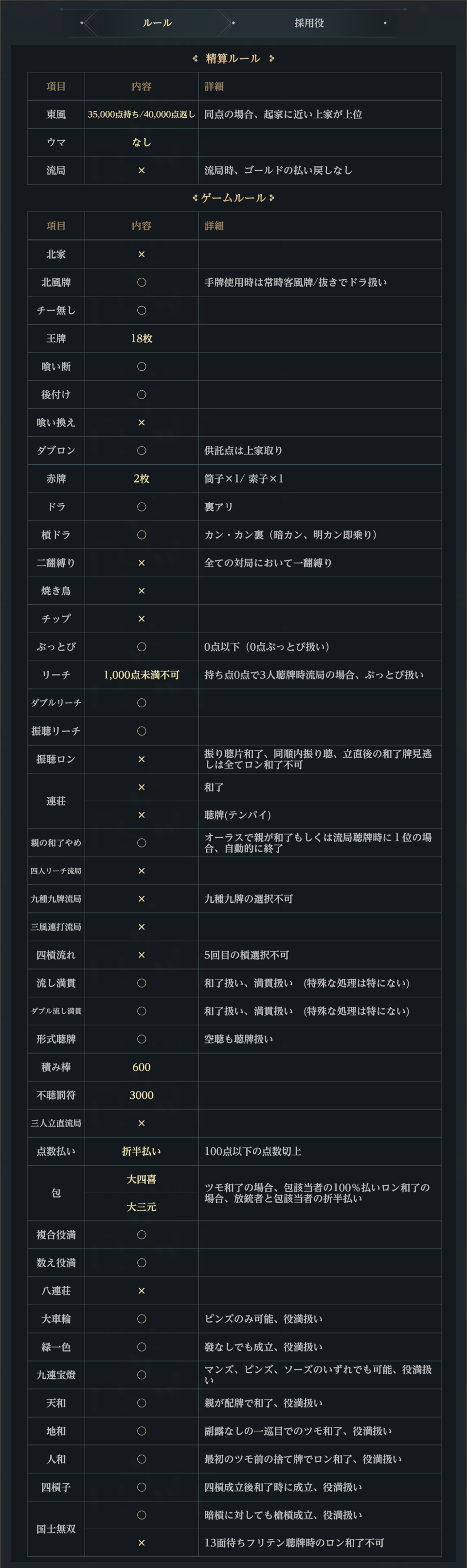Click the × mark for 喰い換え
The width and height of the screenshot is (467, 1568).
click(141, 422)
